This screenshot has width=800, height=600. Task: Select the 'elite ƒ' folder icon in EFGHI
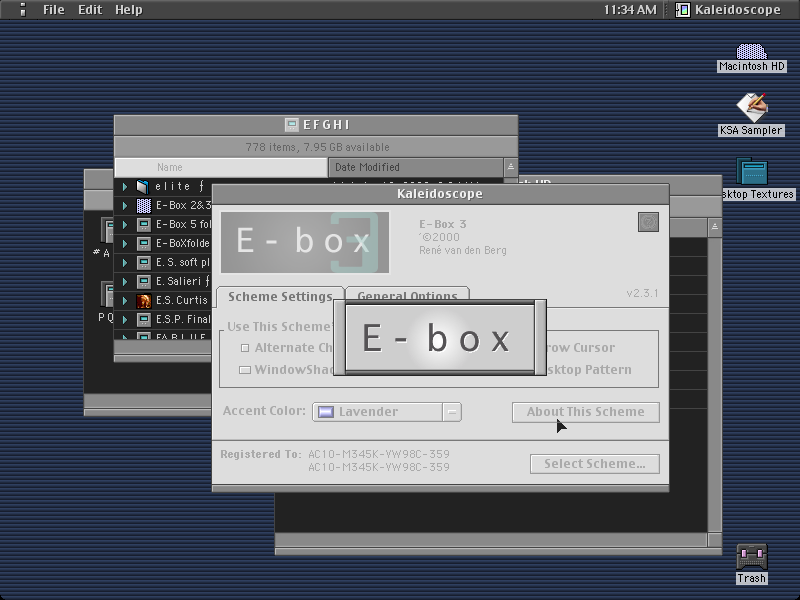tap(143, 187)
